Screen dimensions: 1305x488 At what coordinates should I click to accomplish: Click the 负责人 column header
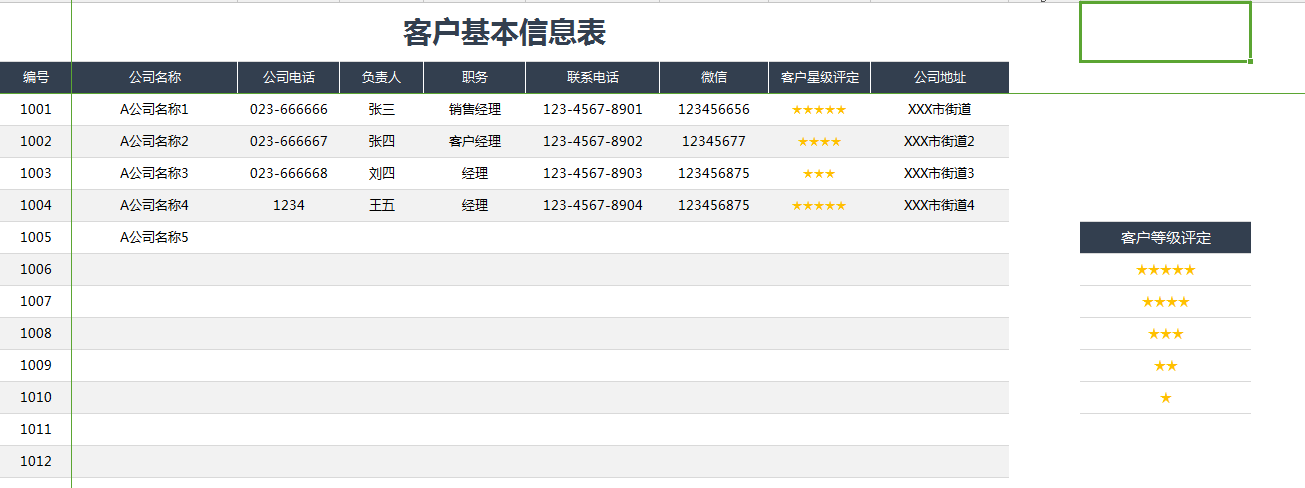point(382,77)
